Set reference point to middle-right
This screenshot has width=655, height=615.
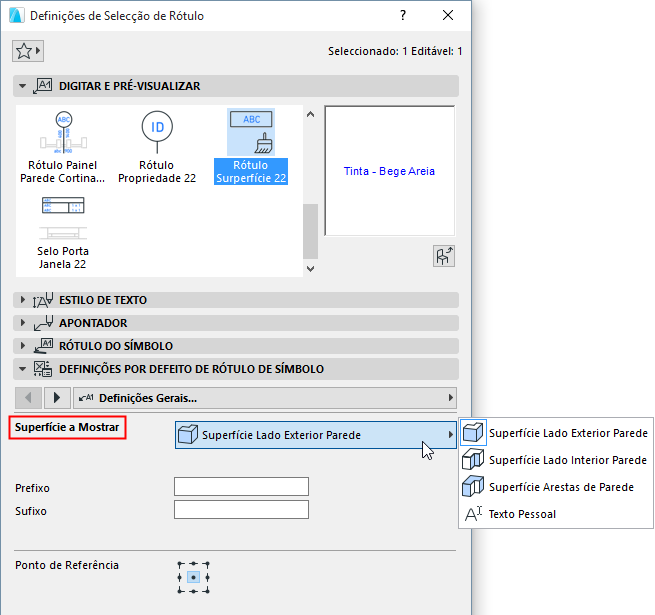click(207, 577)
